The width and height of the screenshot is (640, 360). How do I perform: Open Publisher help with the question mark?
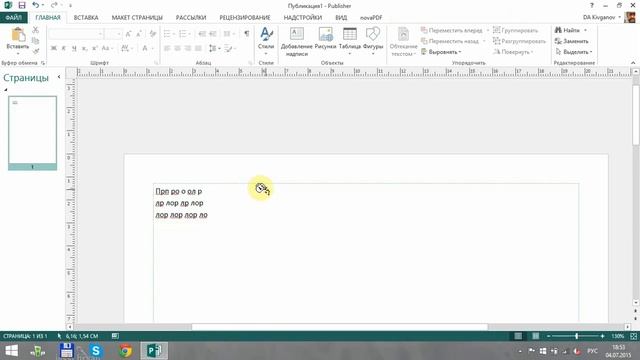coord(592,6)
